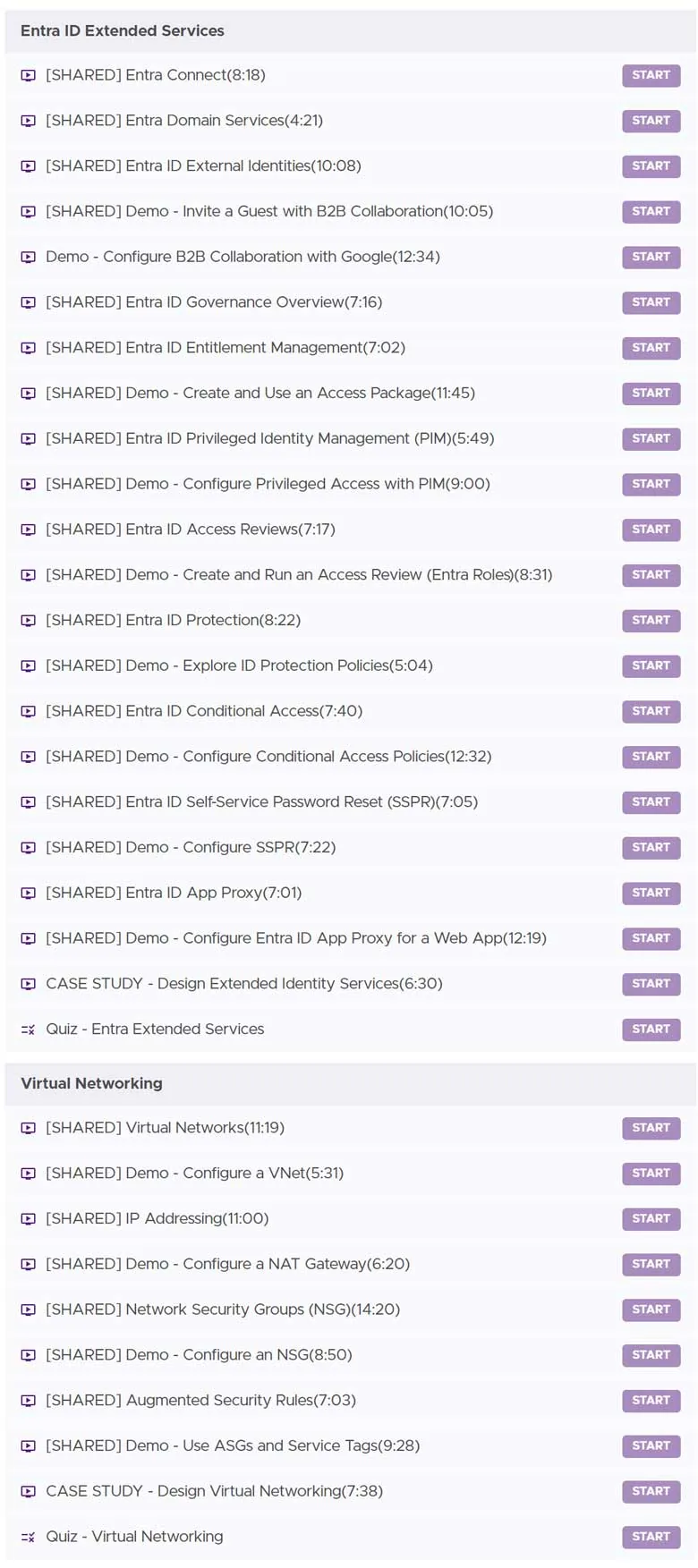Image resolution: width=698 pixels, height=1568 pixels.
Task: Click video icon for Entra Domain Services
Action: coord(29,121)
